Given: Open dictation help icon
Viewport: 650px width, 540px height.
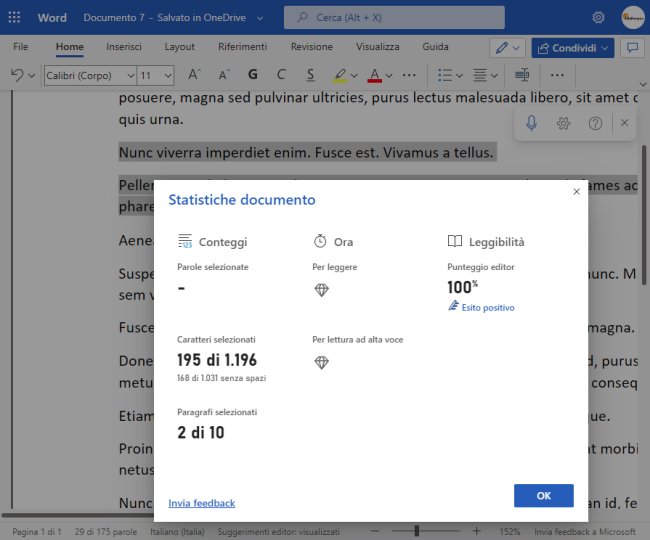Looking at the screenshot, I should coord(595,123).
